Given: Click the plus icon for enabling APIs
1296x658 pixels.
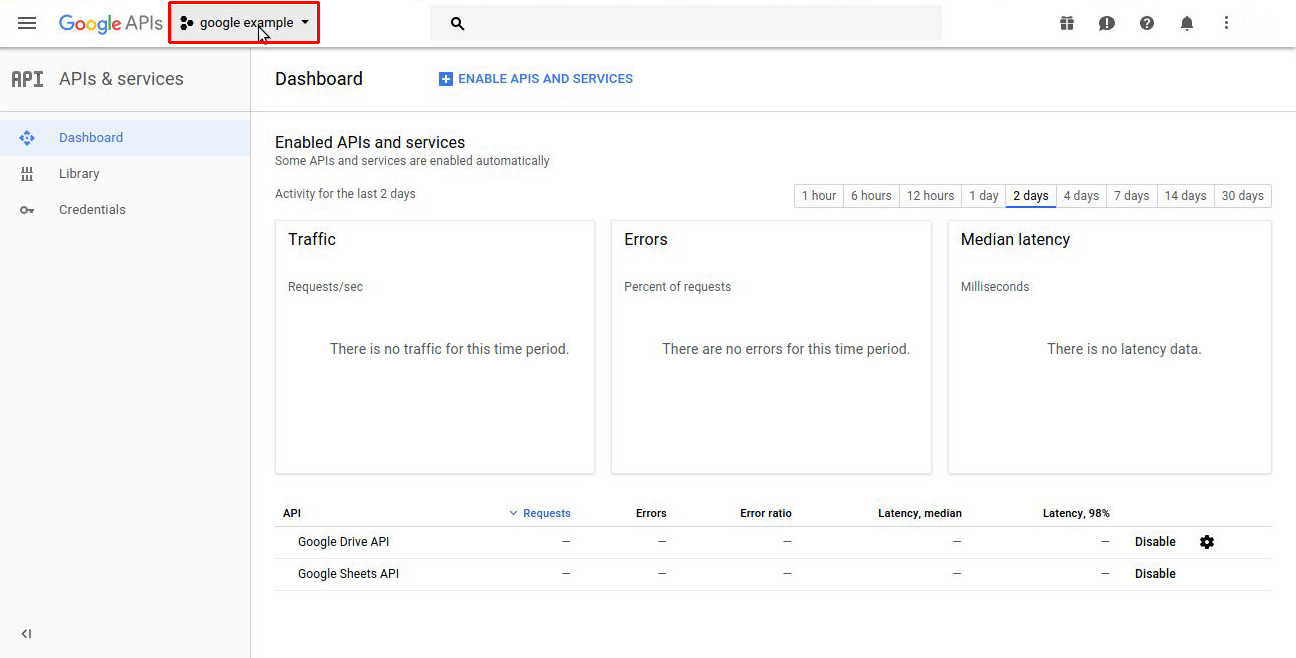Looking at the screenshot, I should [446, 79].
